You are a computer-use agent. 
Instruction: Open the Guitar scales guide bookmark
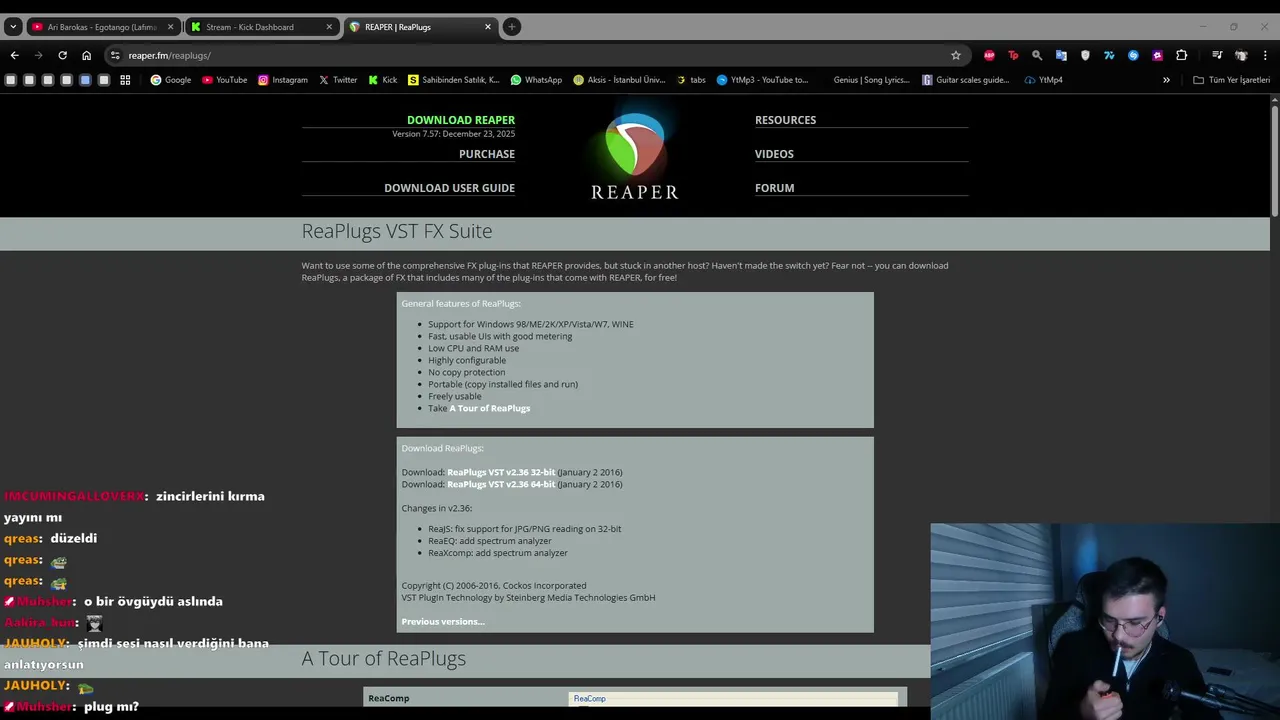966,80
